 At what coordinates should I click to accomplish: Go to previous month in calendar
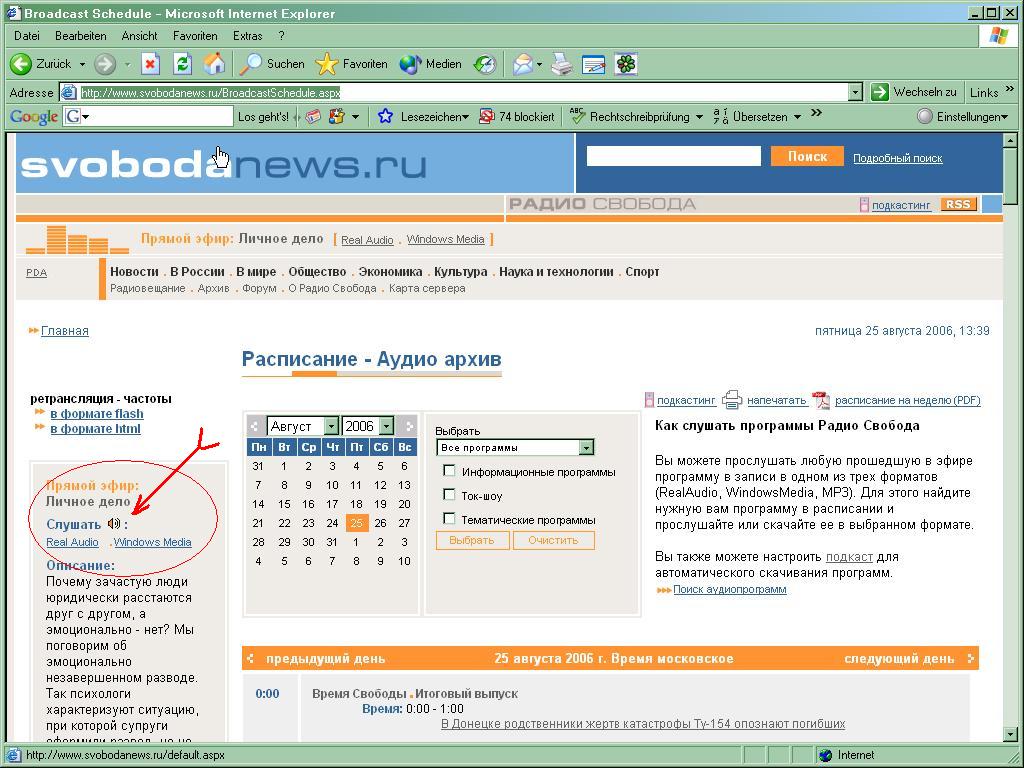point(255,426)
